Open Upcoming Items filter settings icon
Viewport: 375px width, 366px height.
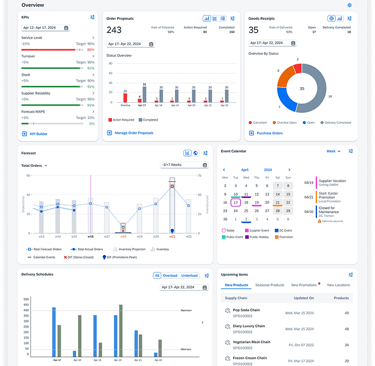pos(351,275)
